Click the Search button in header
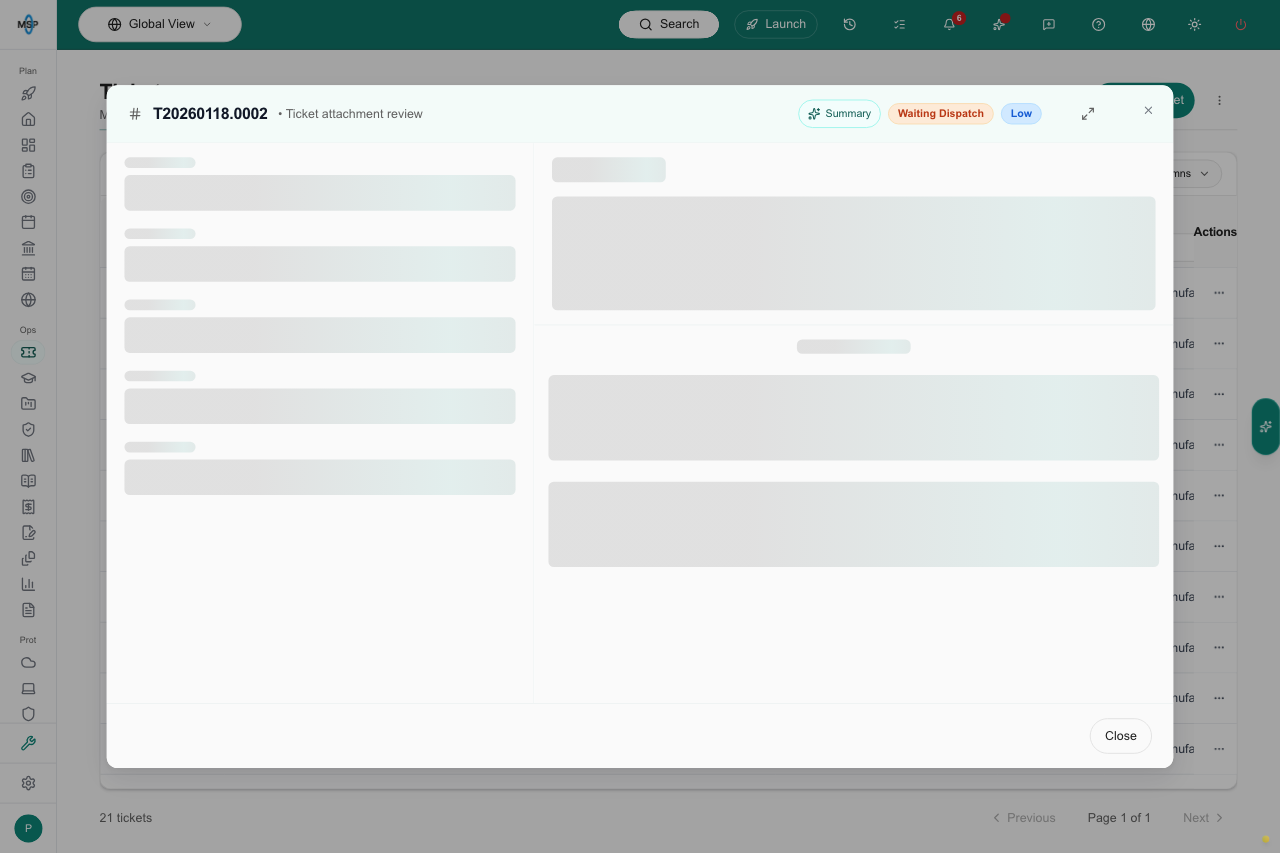Image resolution: width=1280 pixels, height=853 pixels. tap(669, 24)
